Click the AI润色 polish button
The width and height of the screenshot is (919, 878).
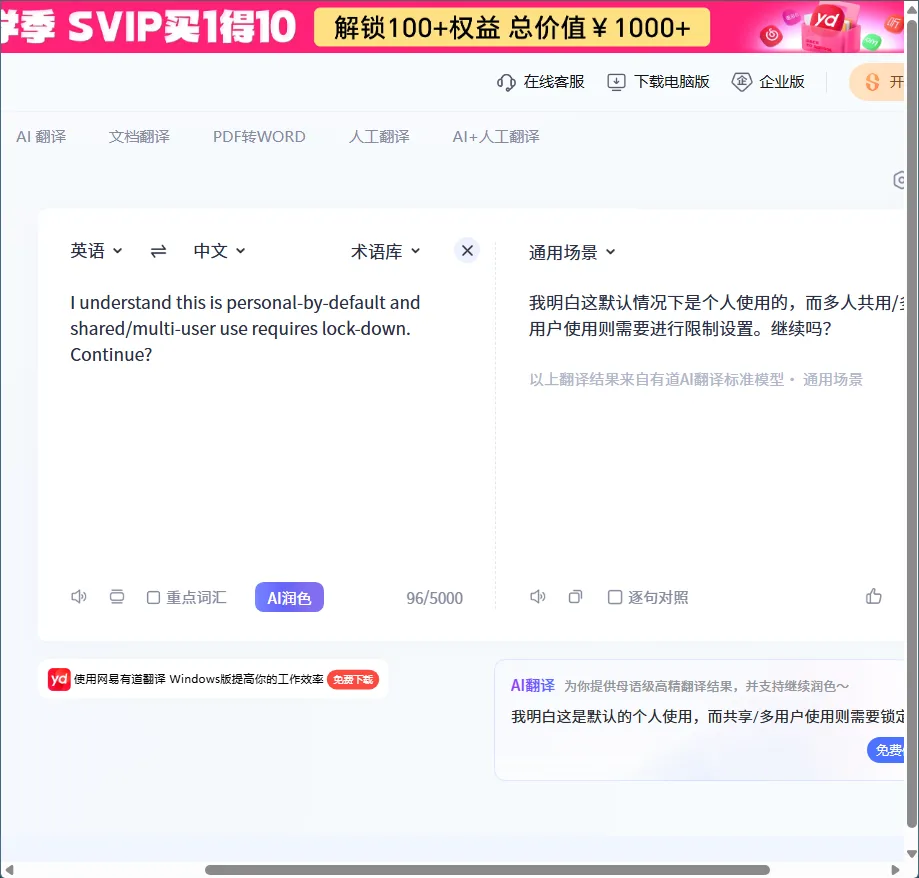pyautogui.click(x=289, y=597)
